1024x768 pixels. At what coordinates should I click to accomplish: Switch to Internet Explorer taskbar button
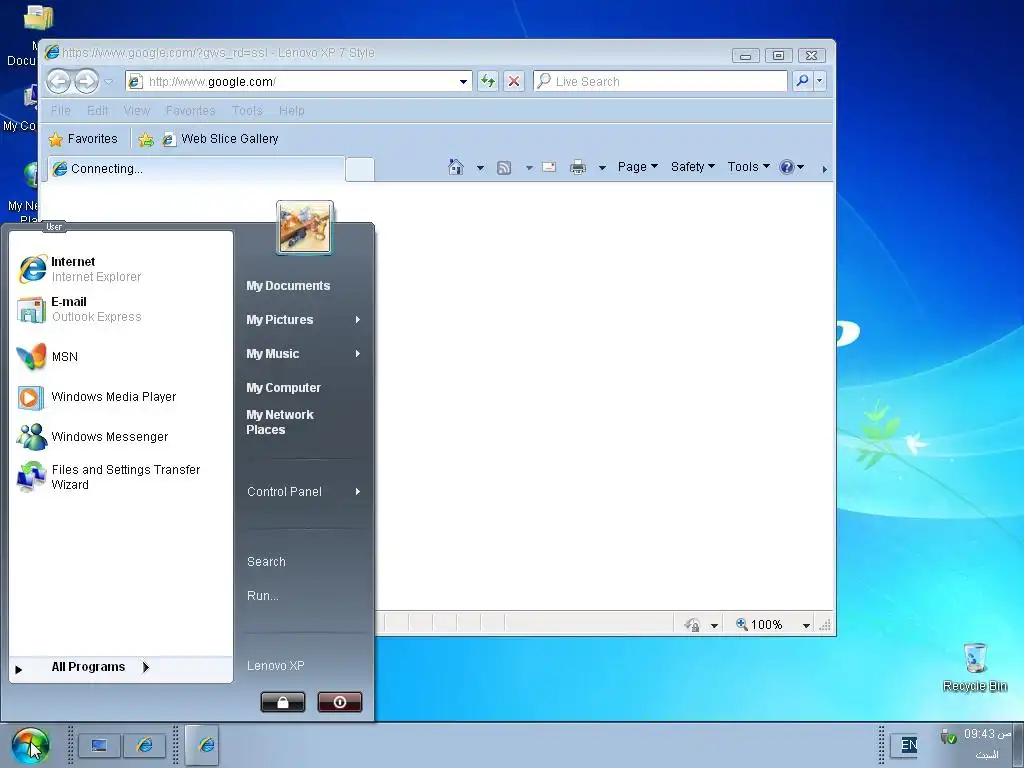[x=201, y=744]
